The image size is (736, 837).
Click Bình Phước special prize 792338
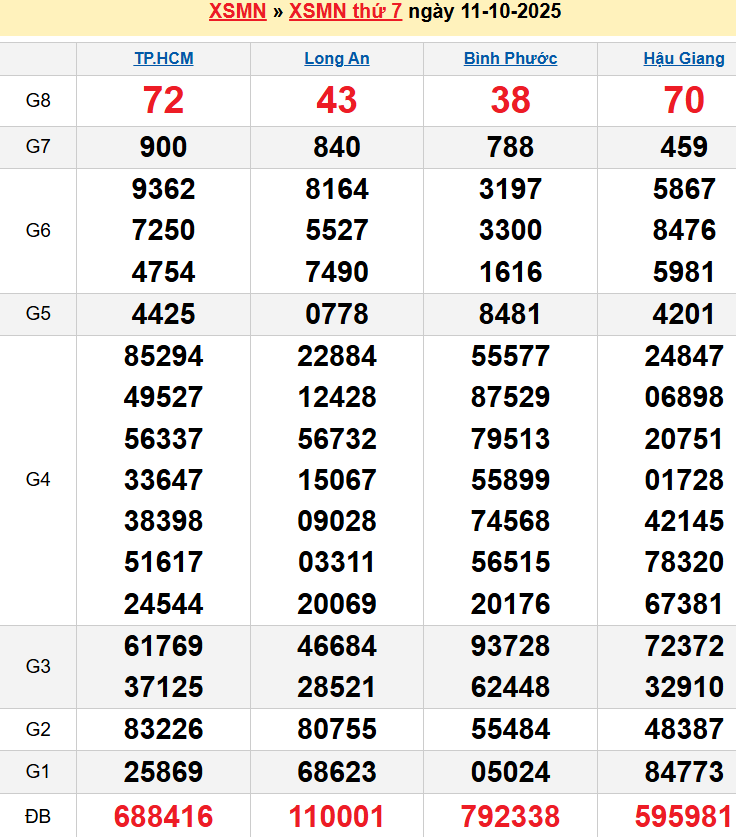coord(510,816)
